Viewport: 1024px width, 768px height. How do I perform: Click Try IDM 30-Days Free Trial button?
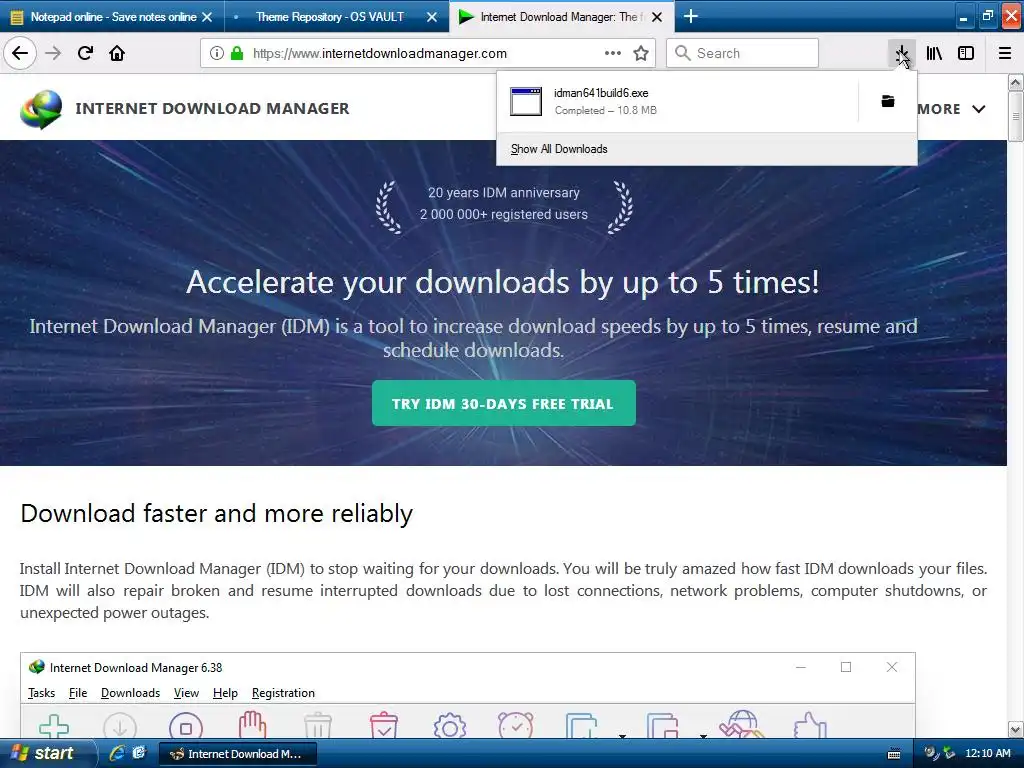[504, 404]
